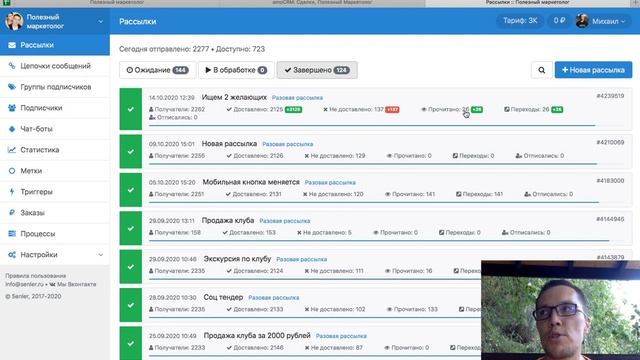Switch to amoCRM browser tab
The height and width of the screenshot is (360, 640).
[x=322, y=2]
